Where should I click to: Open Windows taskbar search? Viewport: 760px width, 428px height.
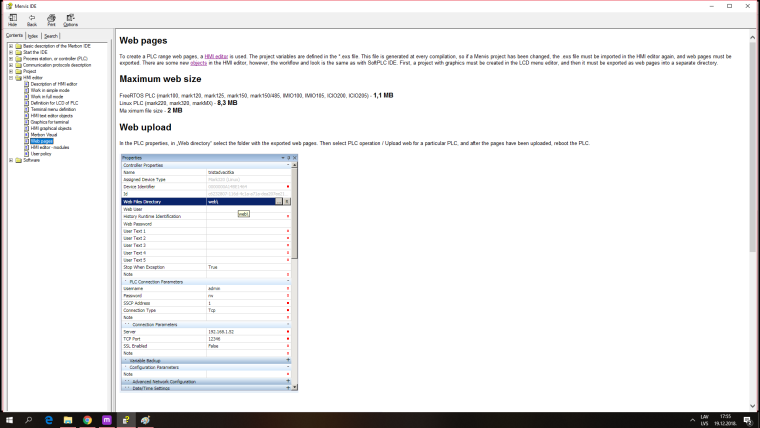click(x=29, y=420)
